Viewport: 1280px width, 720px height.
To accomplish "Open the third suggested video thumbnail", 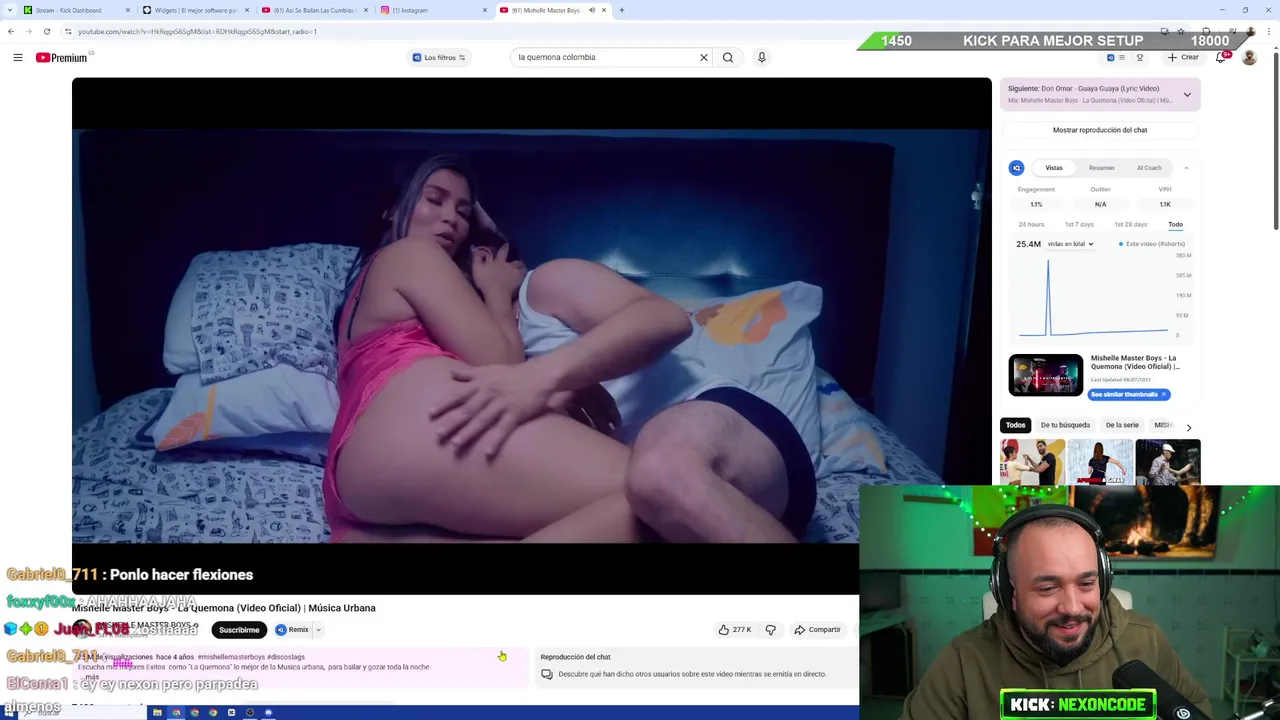I will (1168, 462).
